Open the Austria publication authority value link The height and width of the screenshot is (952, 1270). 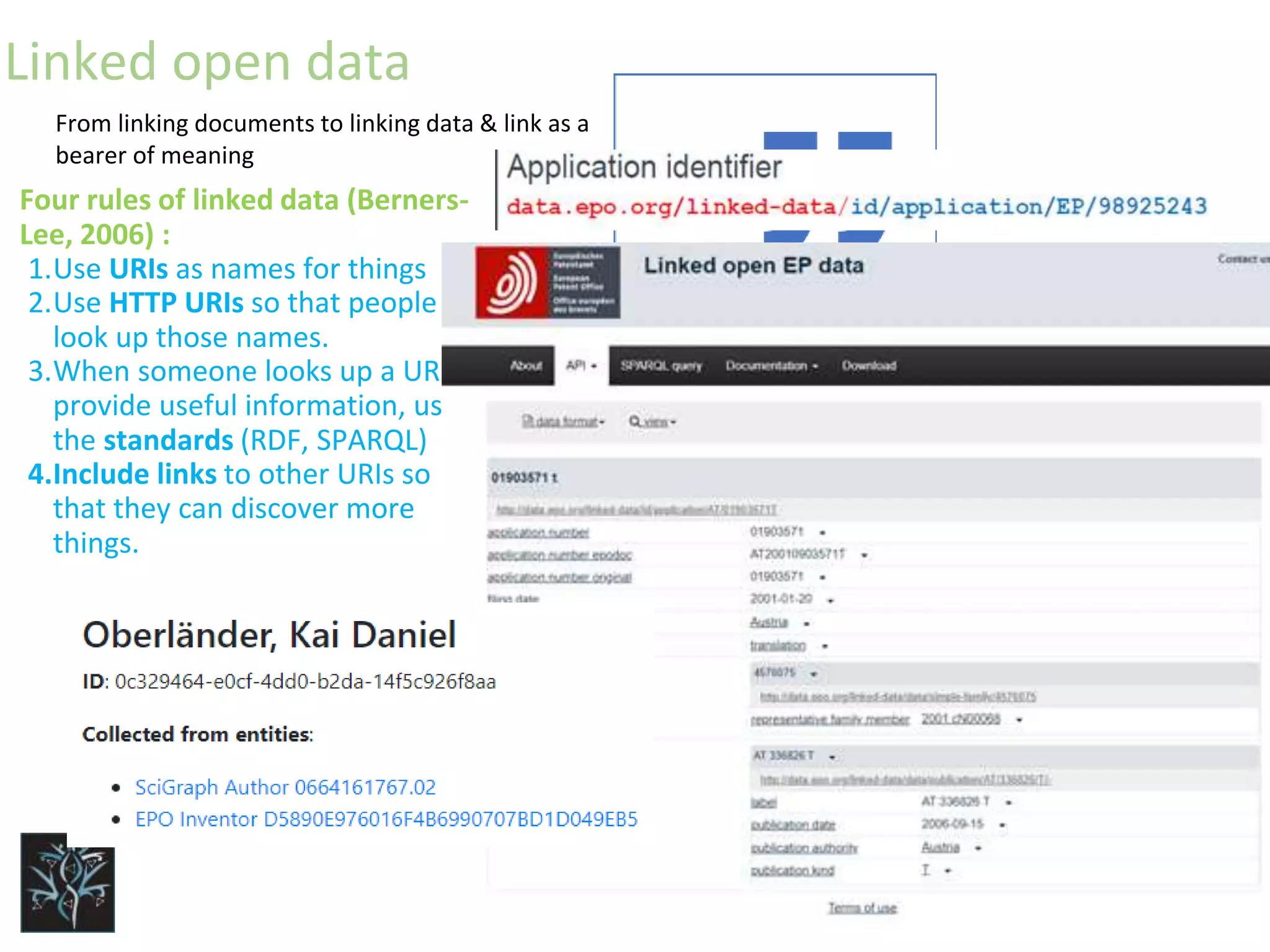[940, 847]
